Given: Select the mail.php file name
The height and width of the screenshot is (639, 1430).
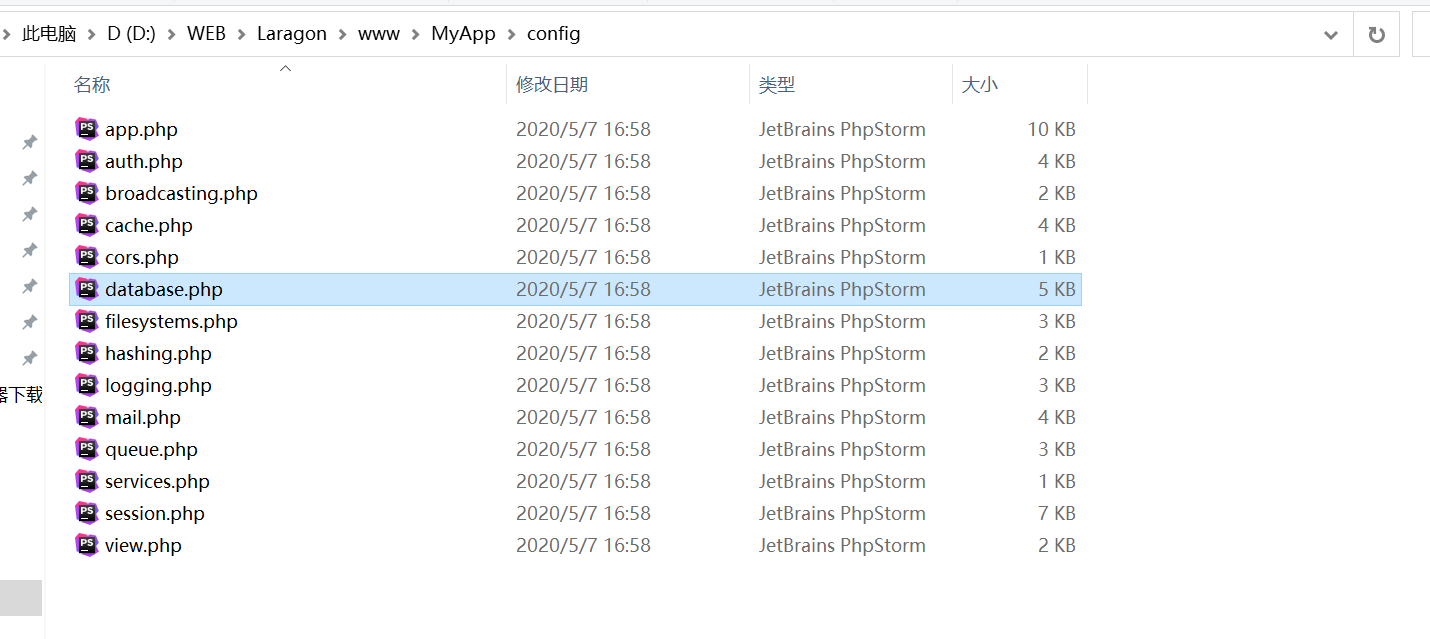Looking at the screenshot, I should tap(143, 417).
